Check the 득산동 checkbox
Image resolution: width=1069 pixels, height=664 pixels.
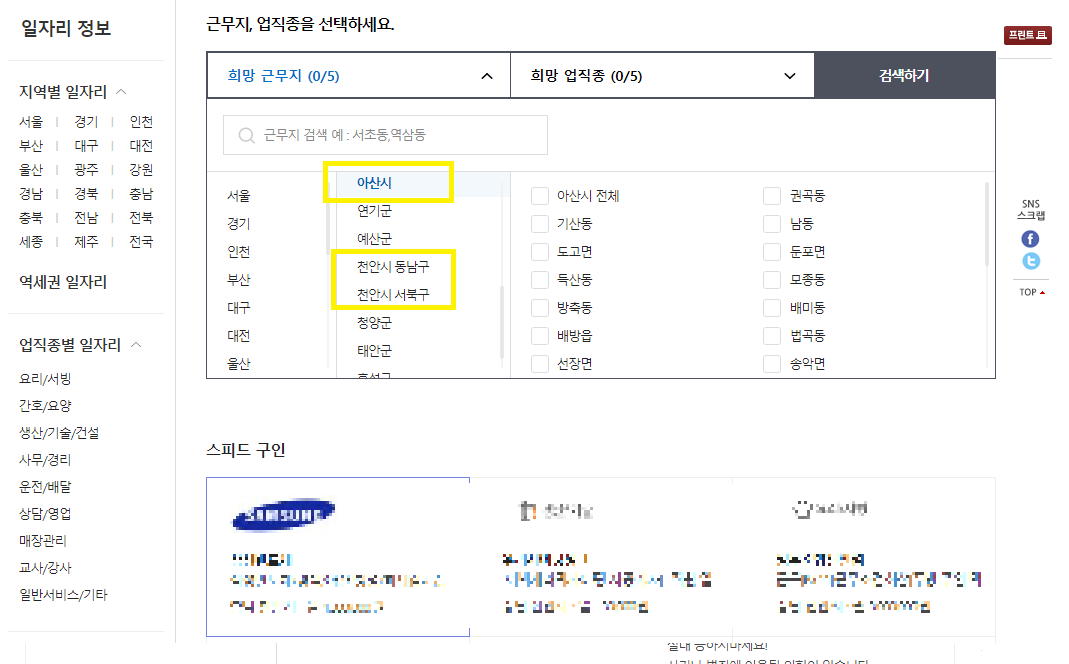(540, 280)
